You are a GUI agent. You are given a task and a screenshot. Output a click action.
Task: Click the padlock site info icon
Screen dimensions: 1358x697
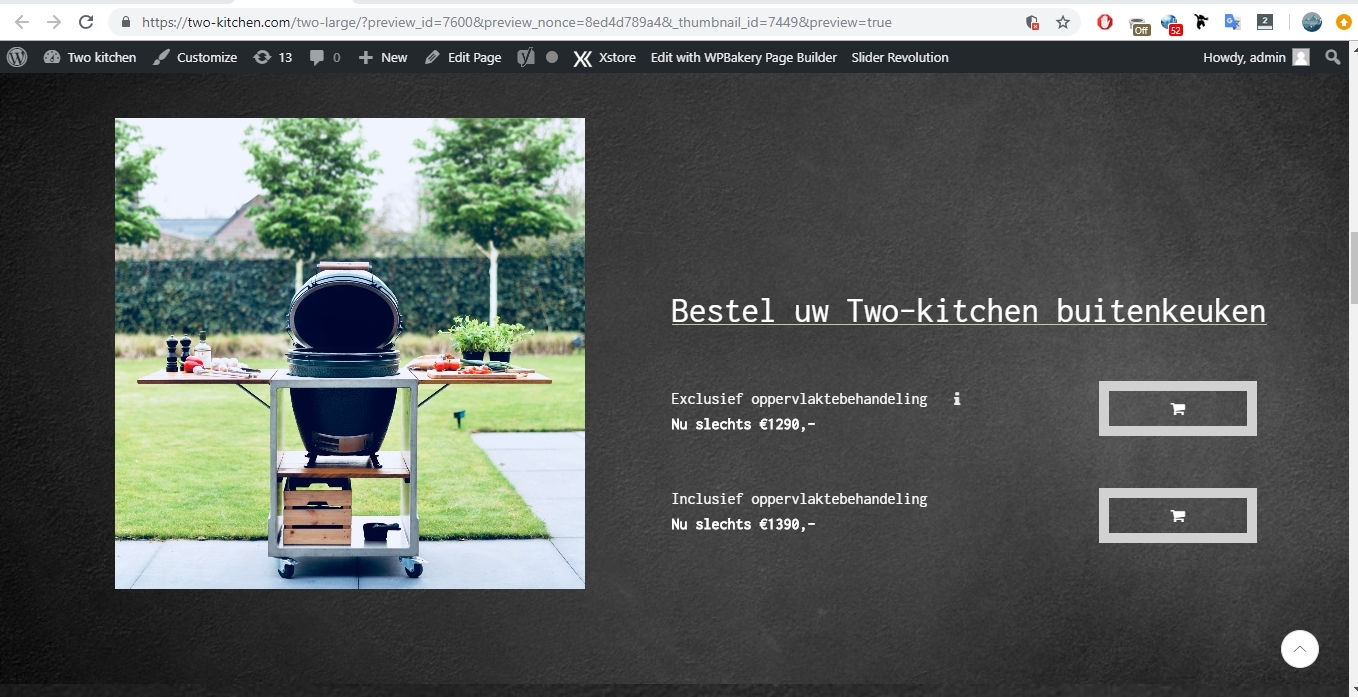[126, 22]
